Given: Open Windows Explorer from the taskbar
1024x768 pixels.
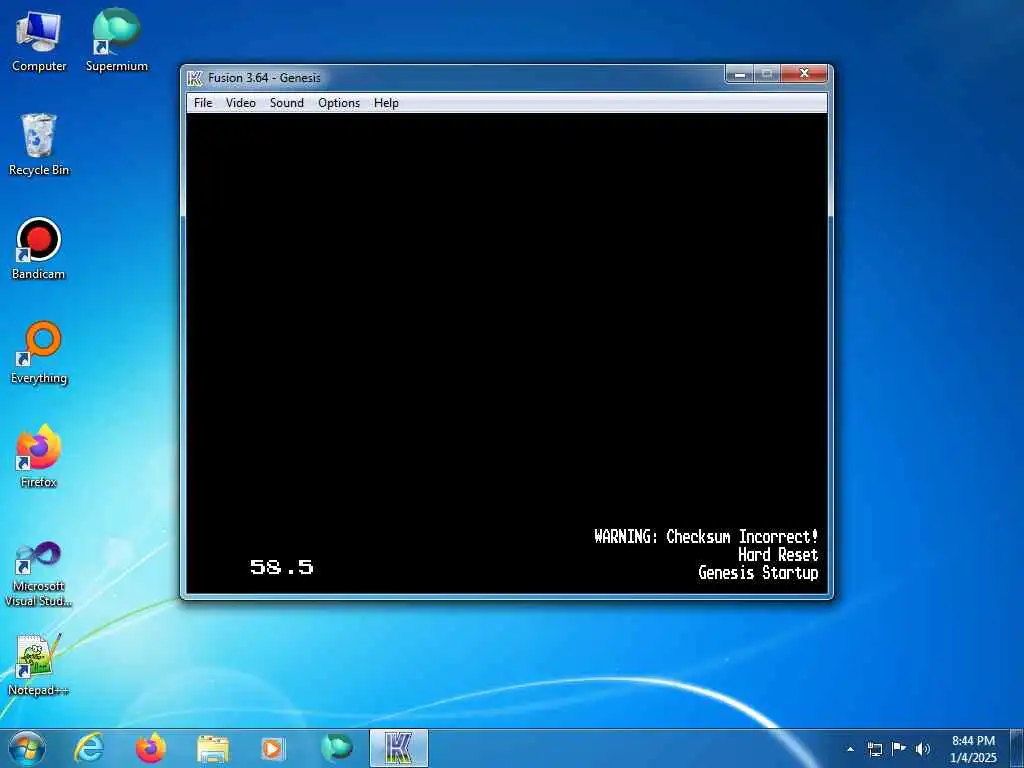Looking at the screenshot, I should tap(213, 748).
